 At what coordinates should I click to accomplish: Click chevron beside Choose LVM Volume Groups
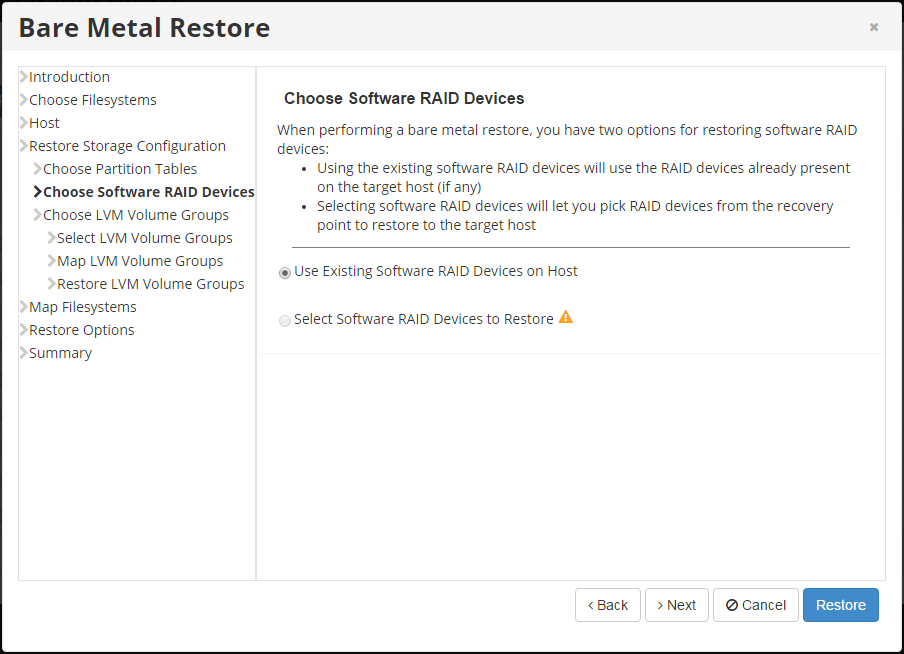coord(37,215)
